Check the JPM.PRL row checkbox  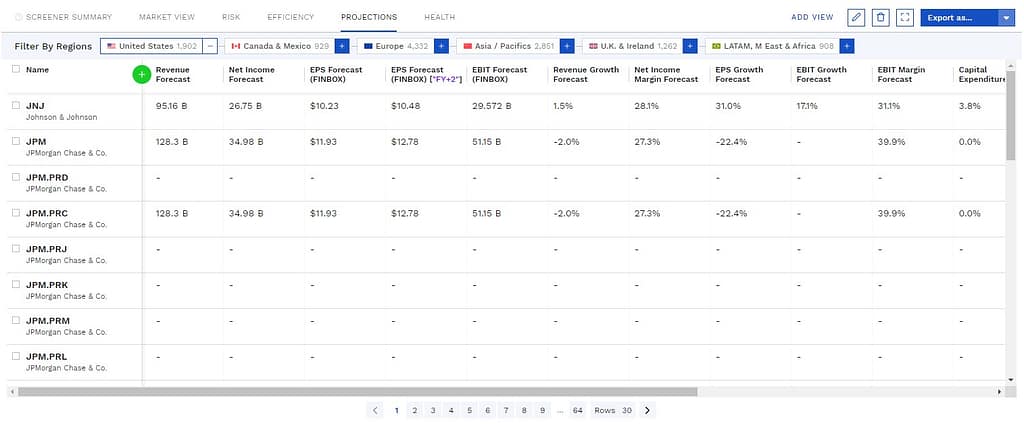16,357
